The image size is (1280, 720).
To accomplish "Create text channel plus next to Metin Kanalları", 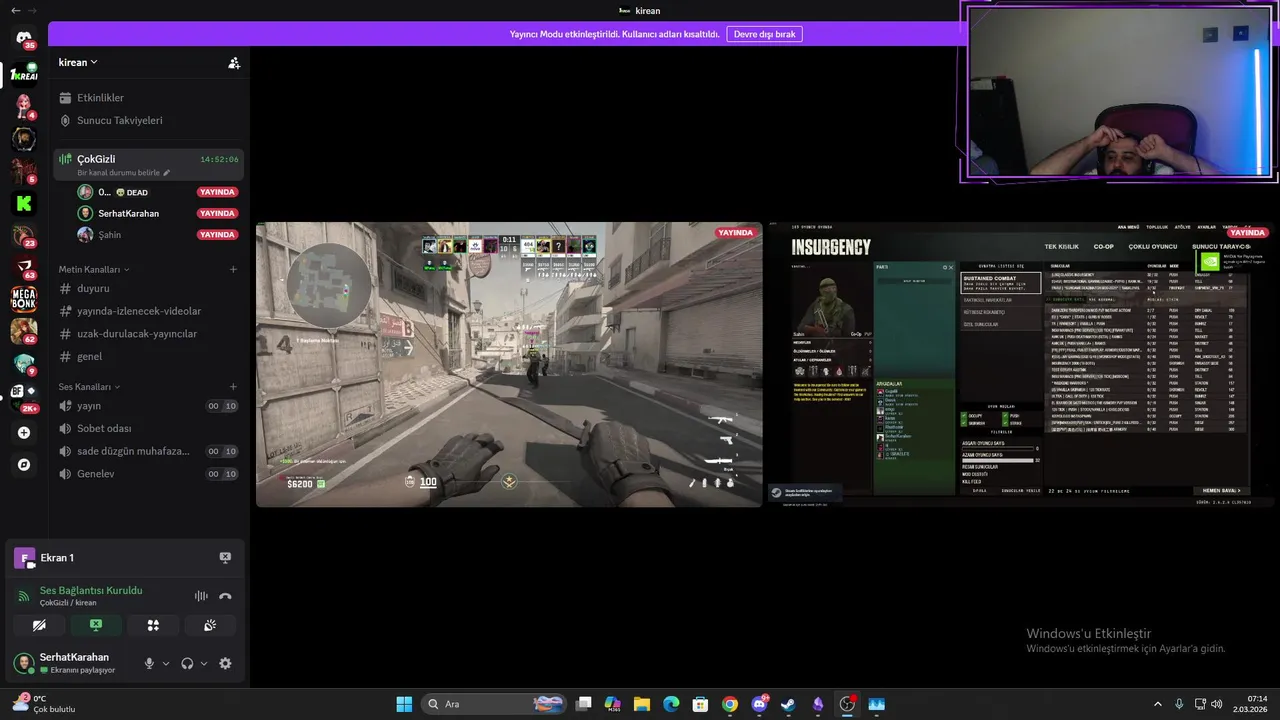I will tap(233, 269).
